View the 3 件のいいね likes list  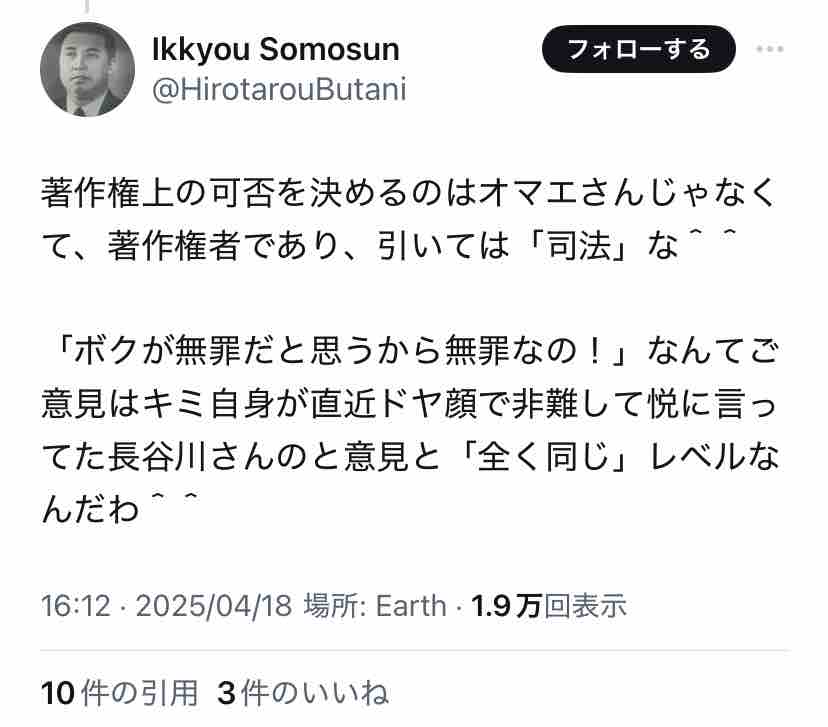[x=303, y=693]
